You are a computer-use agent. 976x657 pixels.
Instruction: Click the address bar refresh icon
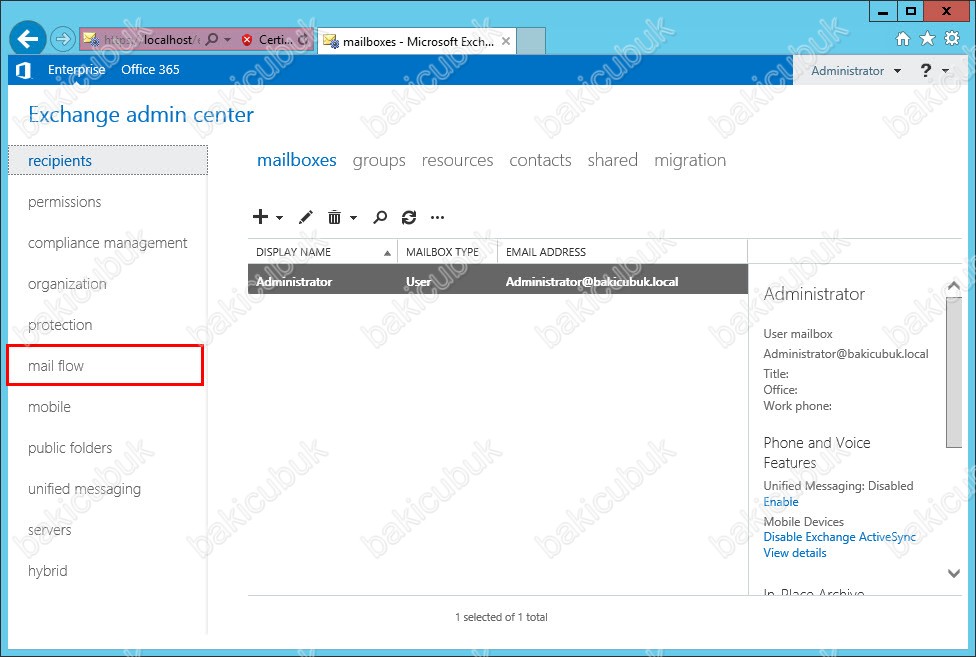point(303,40)
